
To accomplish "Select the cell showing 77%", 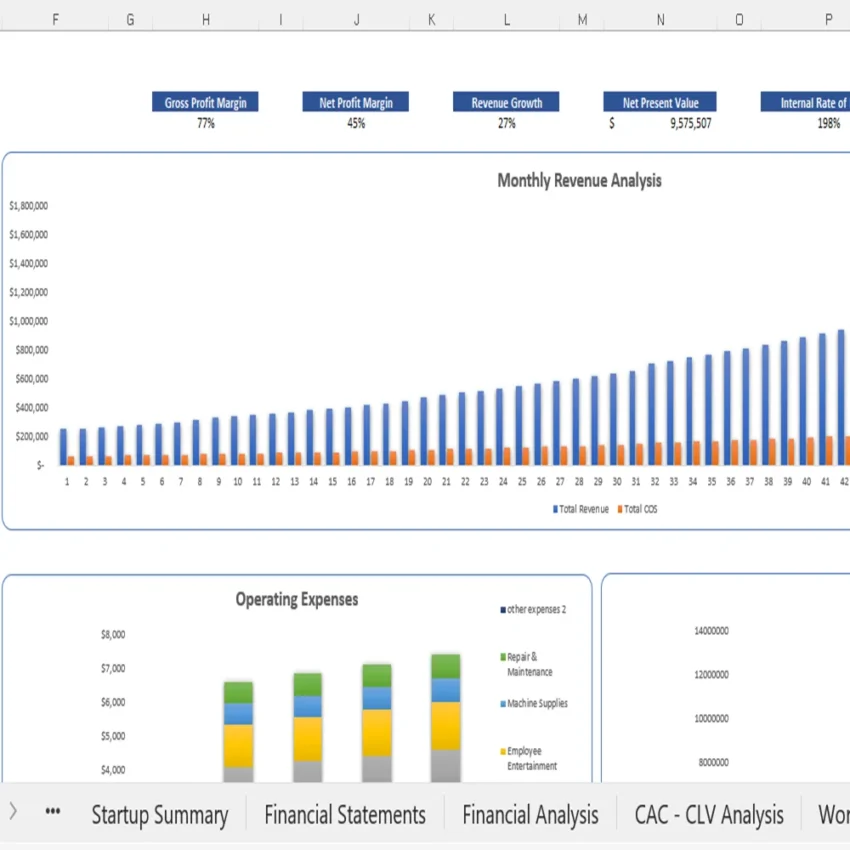I will 205,123.
